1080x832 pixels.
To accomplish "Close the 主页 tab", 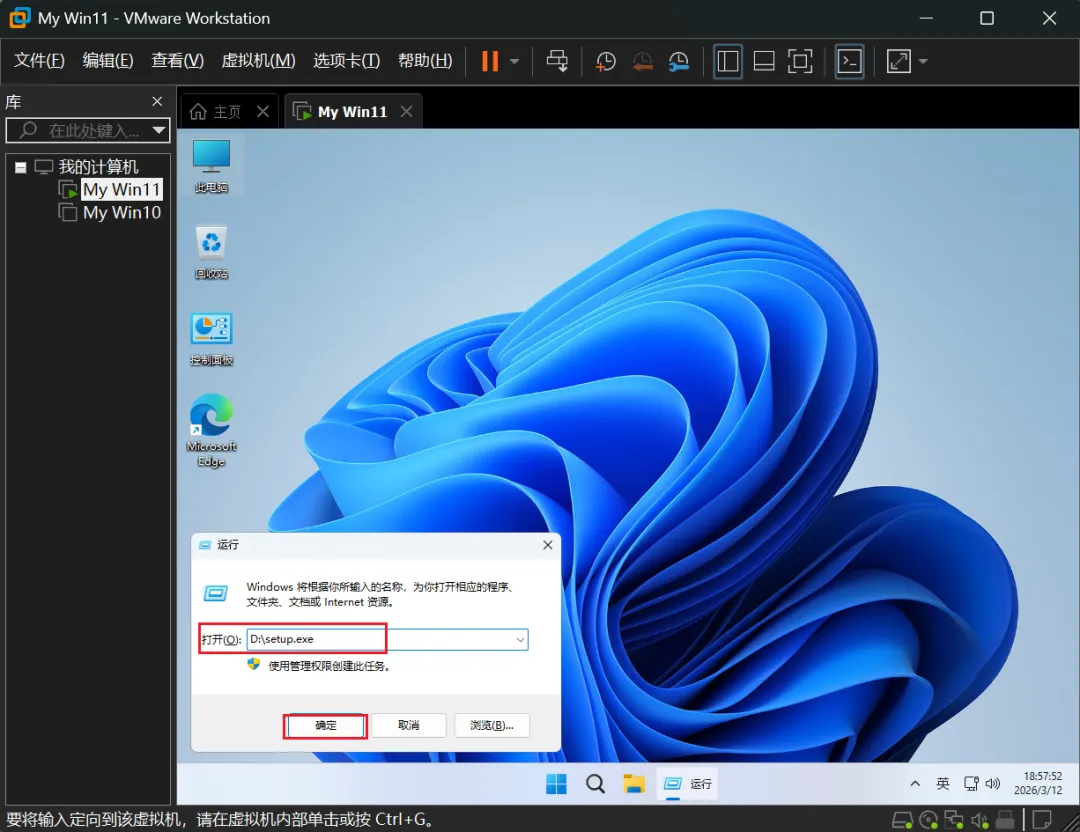I will (x=263, y=112).
